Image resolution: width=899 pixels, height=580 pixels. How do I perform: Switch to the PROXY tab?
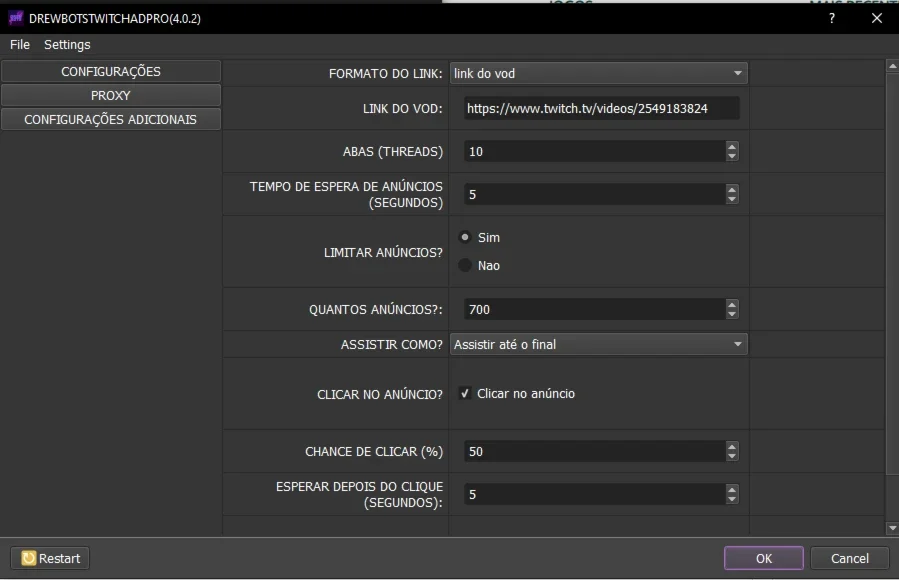click(111, 96)
